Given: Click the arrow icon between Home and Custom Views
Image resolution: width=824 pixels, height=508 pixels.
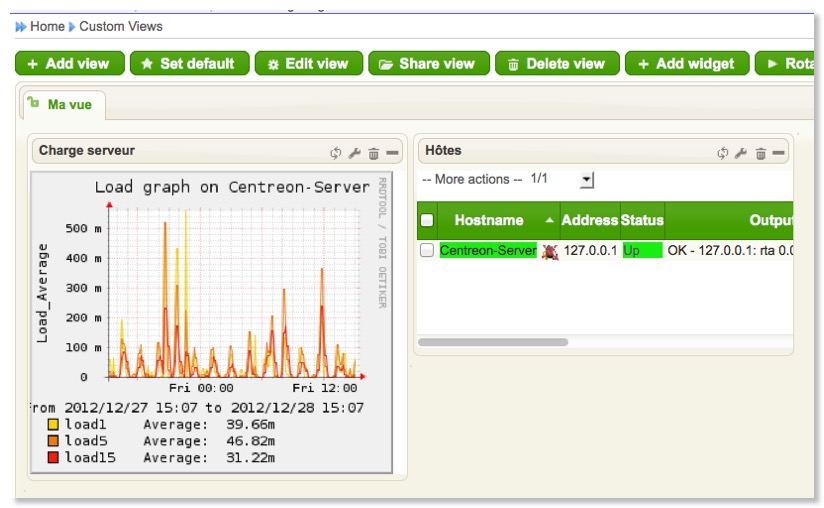Looking at the screenshot, I should point(72,27).
